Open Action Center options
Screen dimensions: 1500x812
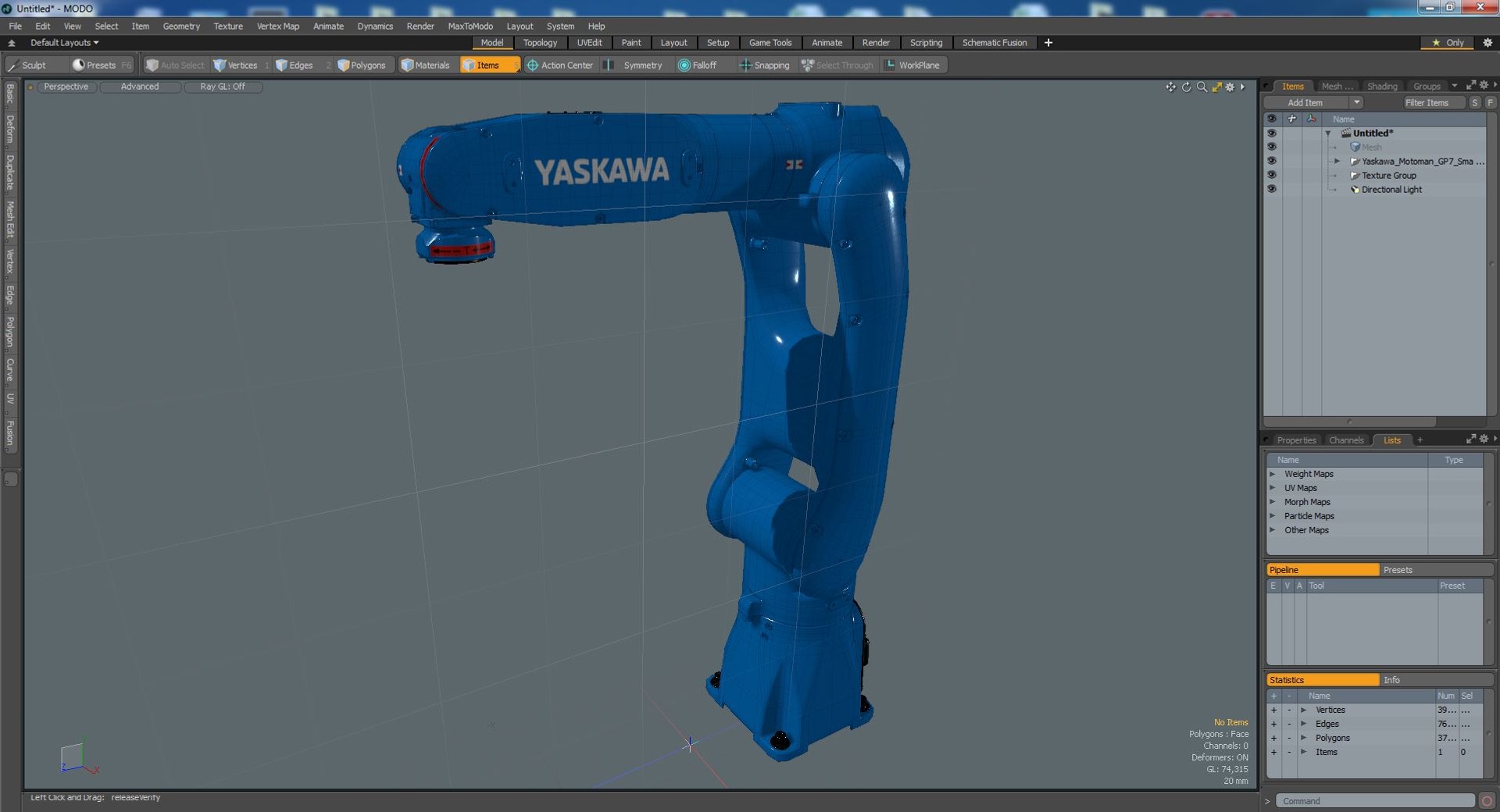pos(560,66)
